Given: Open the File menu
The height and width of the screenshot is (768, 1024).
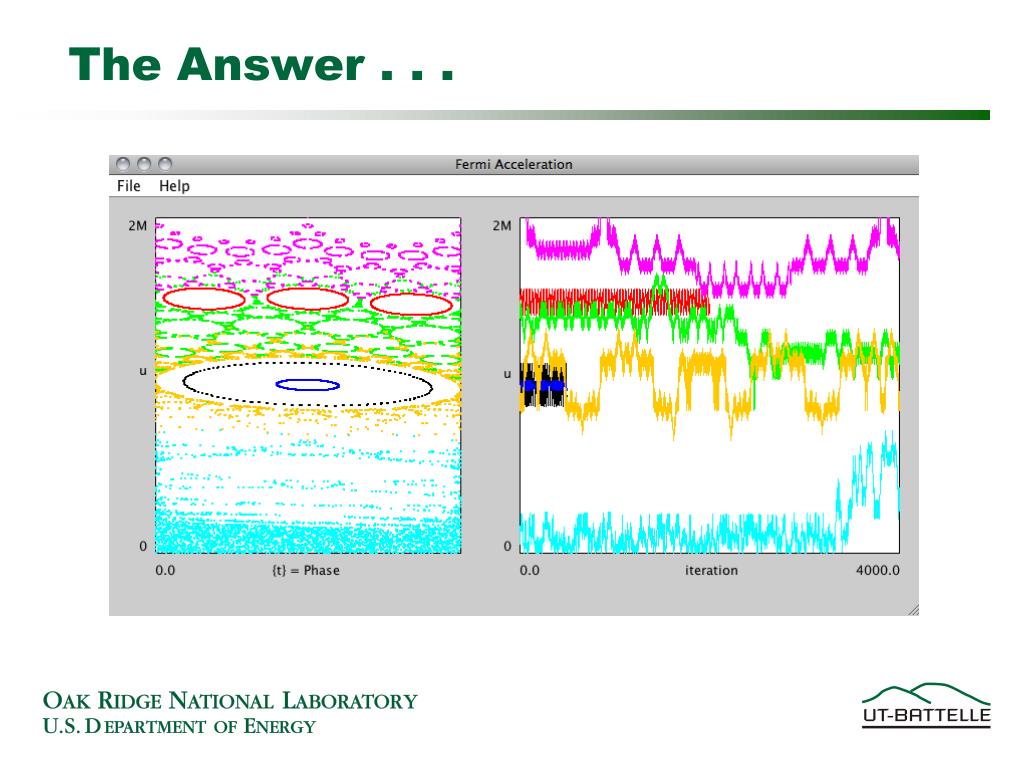Looking at the screenshot, I should [x=129, y=186].
